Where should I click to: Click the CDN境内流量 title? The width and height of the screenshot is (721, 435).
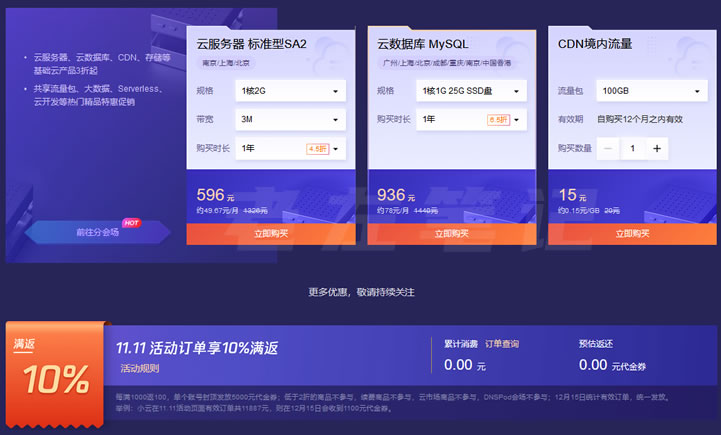595,44
